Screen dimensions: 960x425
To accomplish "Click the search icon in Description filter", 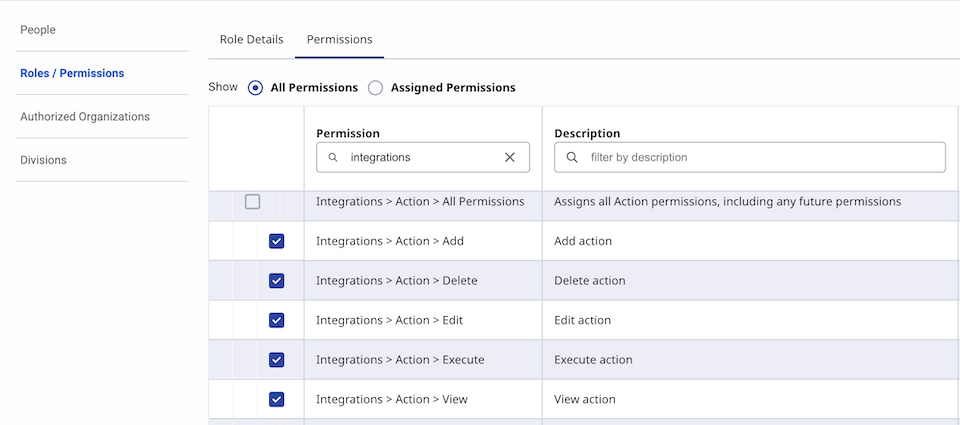I will point(572,157).
